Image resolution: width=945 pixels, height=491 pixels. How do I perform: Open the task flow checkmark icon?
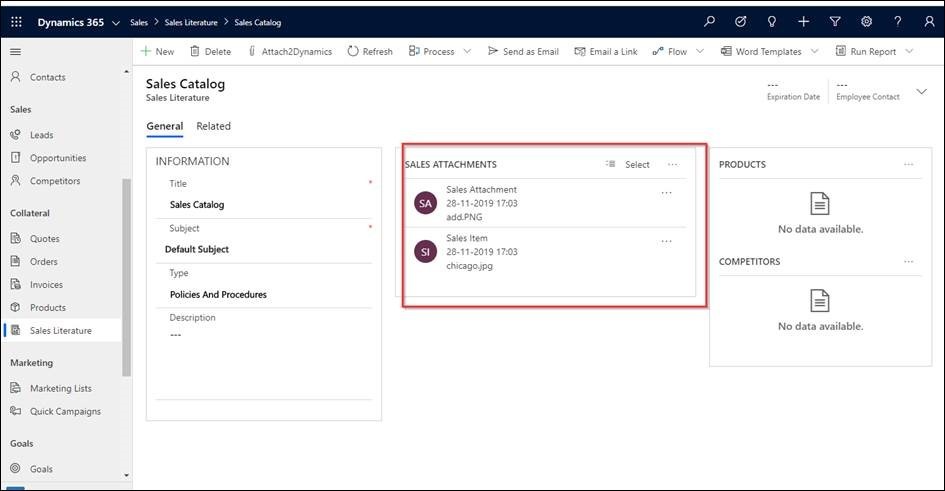(741, 22)
